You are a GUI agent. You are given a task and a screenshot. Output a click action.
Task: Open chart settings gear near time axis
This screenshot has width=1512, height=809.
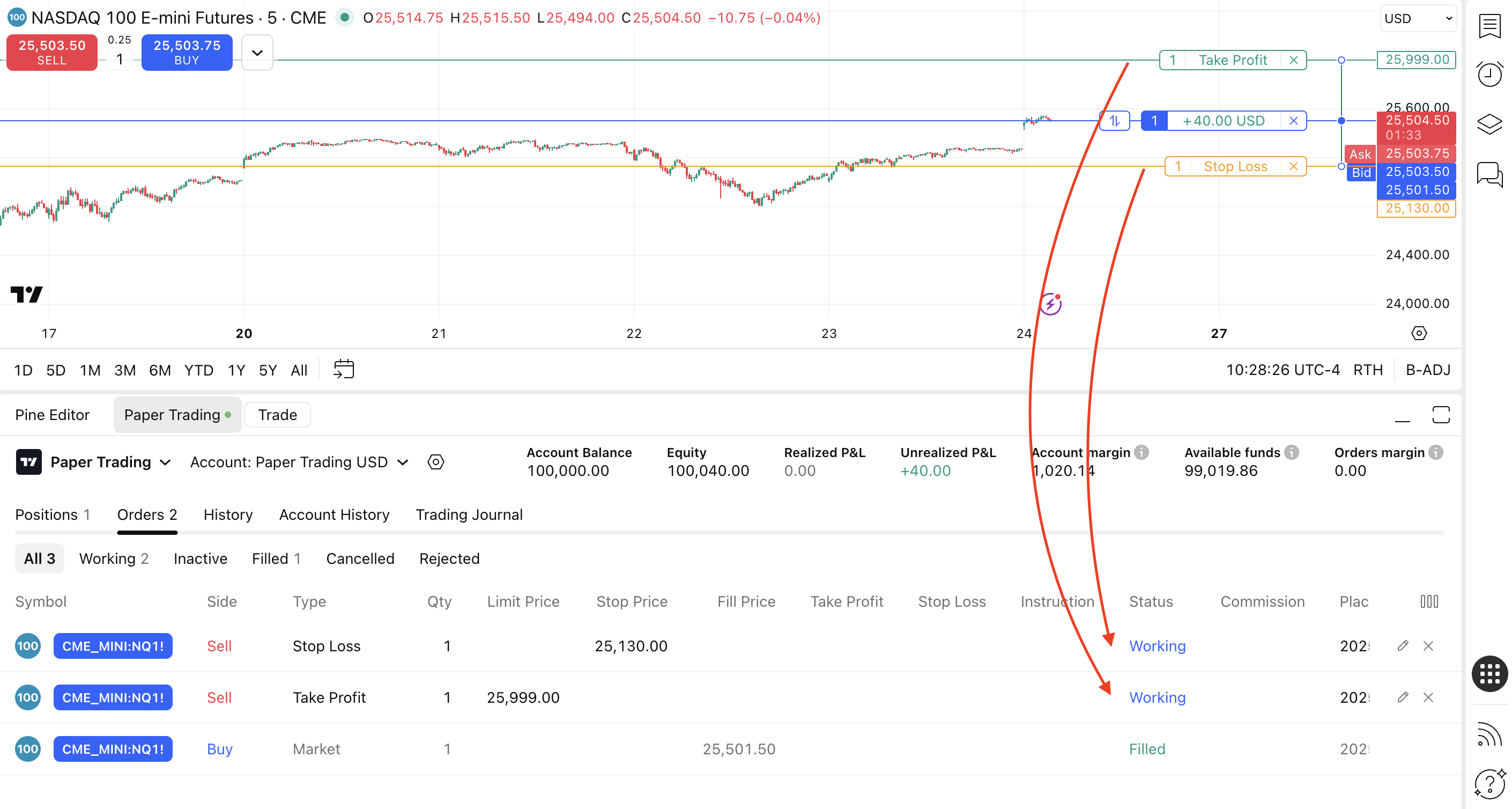1418,334
